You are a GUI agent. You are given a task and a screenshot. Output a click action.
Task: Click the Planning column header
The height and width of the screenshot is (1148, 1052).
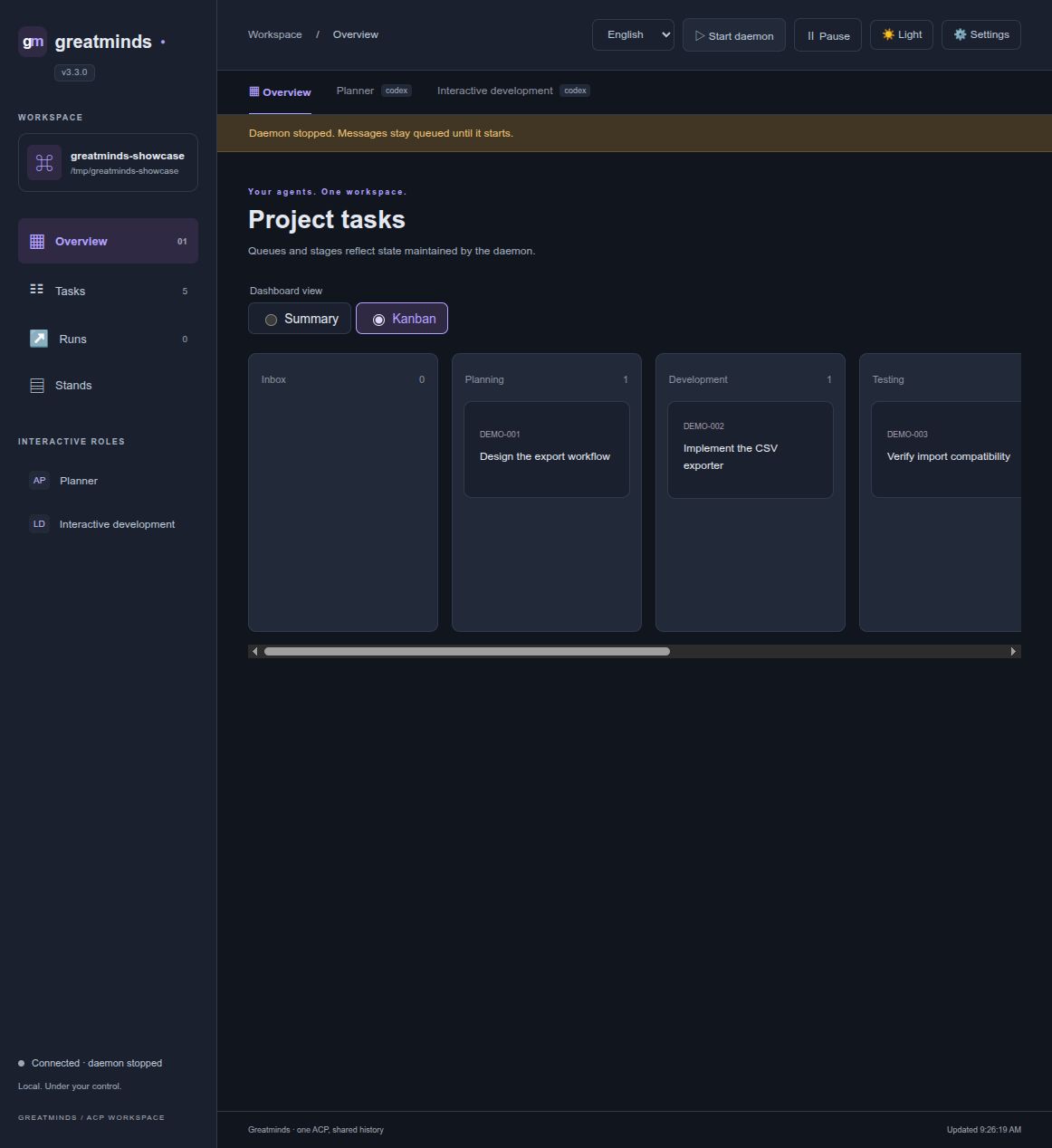tap(547, 379)
